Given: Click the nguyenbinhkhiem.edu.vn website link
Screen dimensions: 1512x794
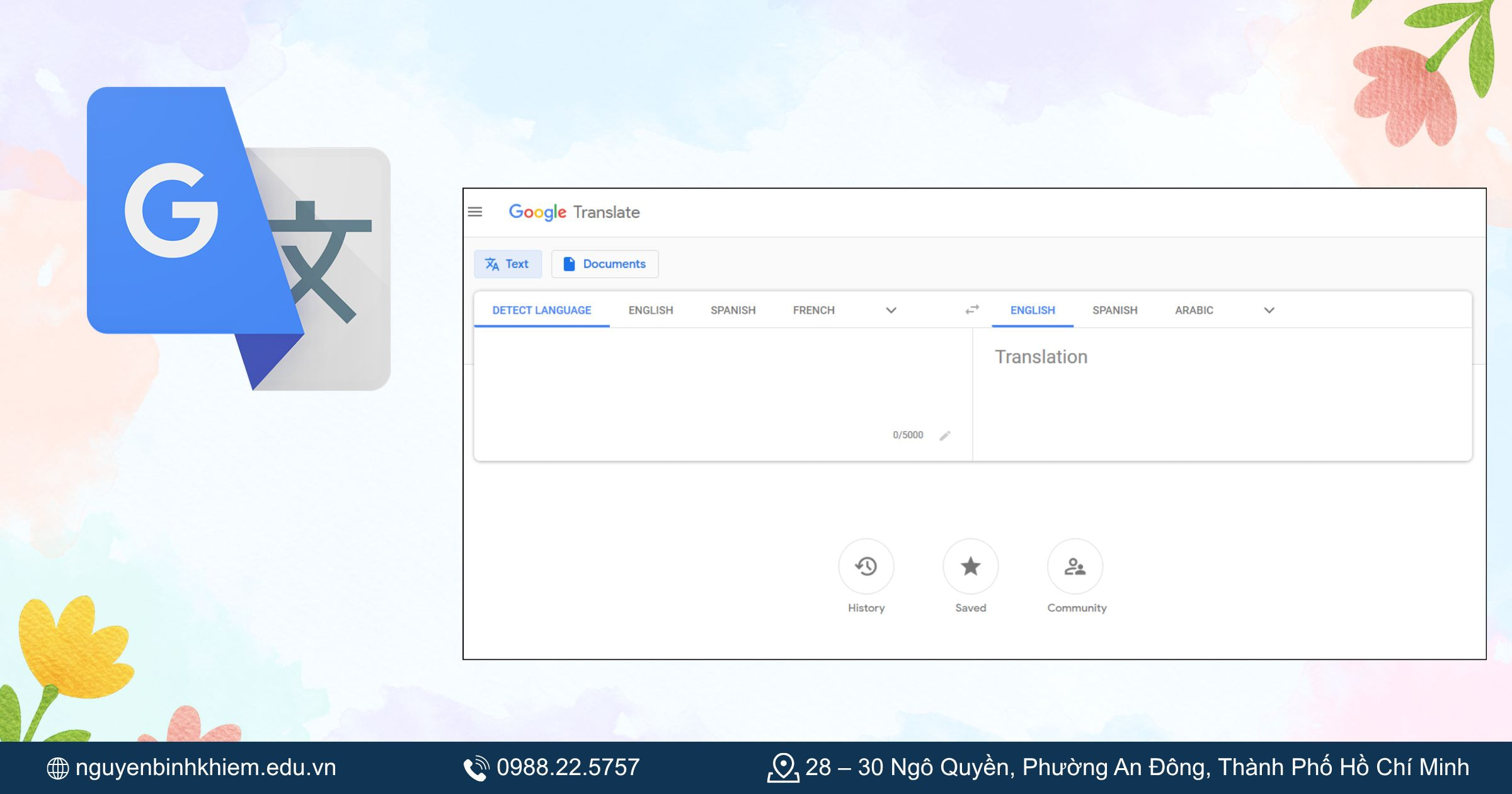Looking at the screenshot, I should click(205, 768).
